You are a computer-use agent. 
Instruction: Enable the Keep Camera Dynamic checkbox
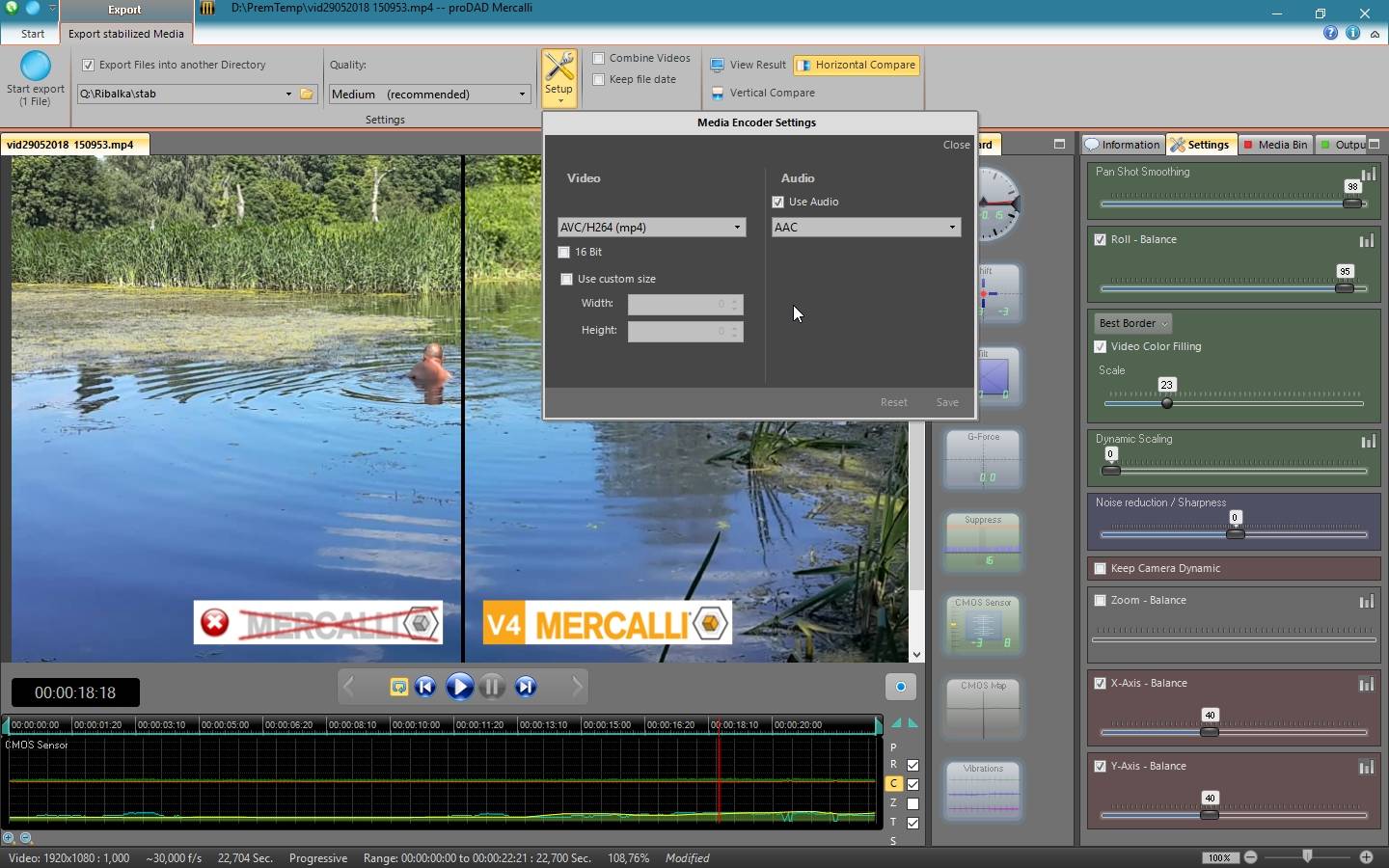click(1101, 568)
